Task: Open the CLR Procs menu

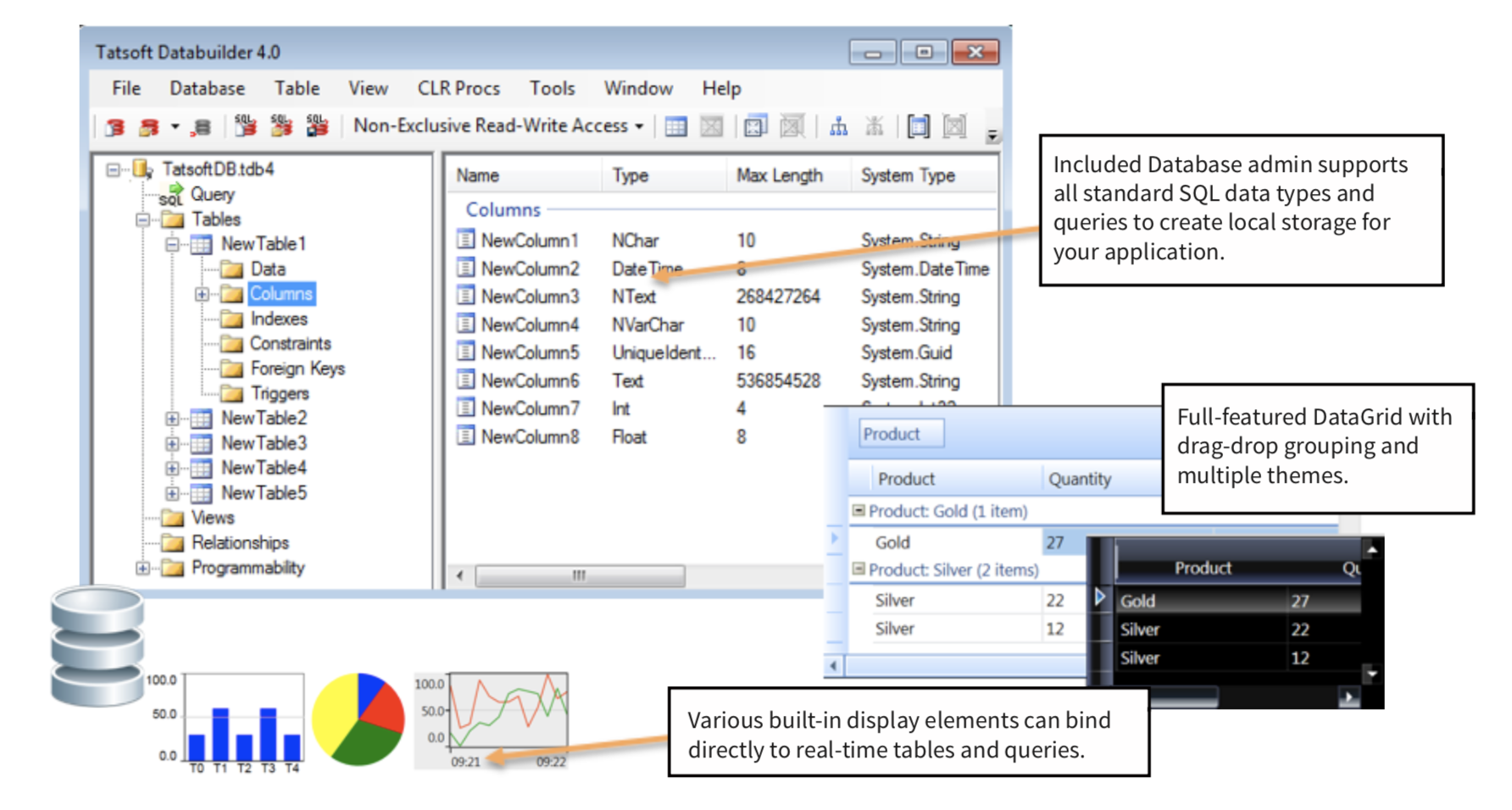Action: tap(459, 88)
